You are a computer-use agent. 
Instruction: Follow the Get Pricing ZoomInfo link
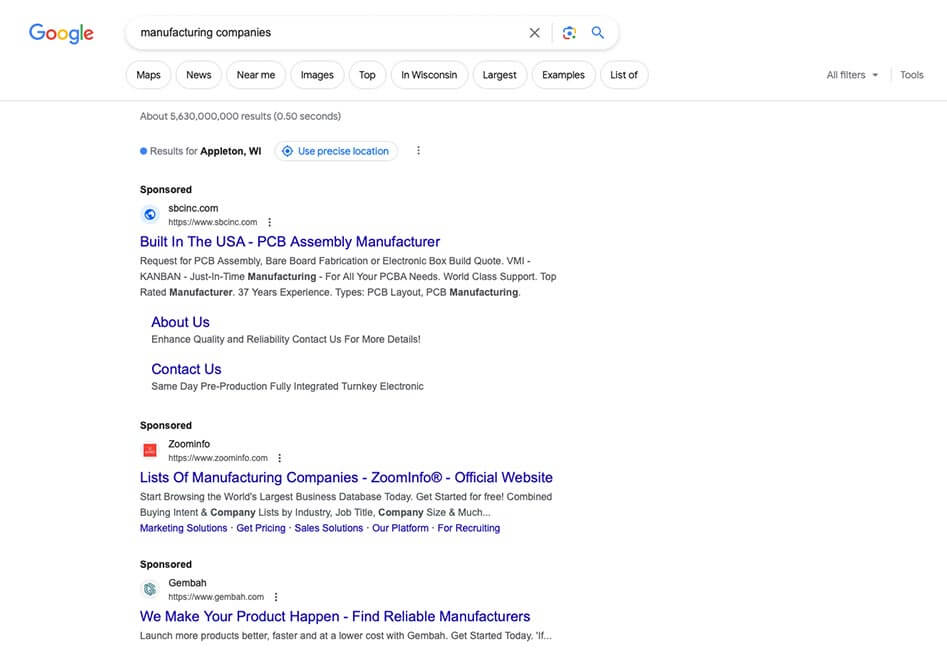(x=261, y=528)
